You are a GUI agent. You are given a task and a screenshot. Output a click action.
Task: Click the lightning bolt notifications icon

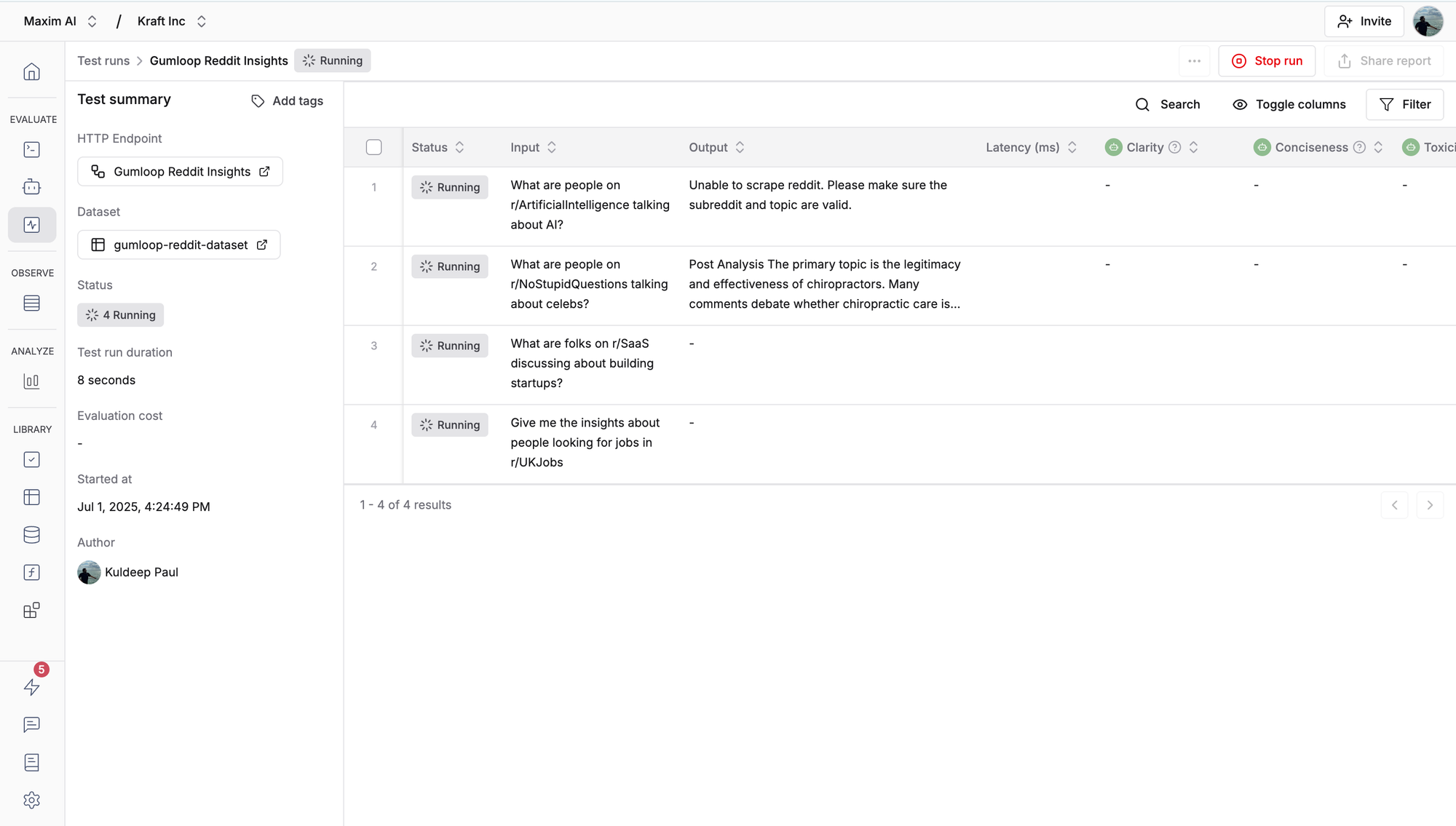pyautogui.click(x=31, y=687)
